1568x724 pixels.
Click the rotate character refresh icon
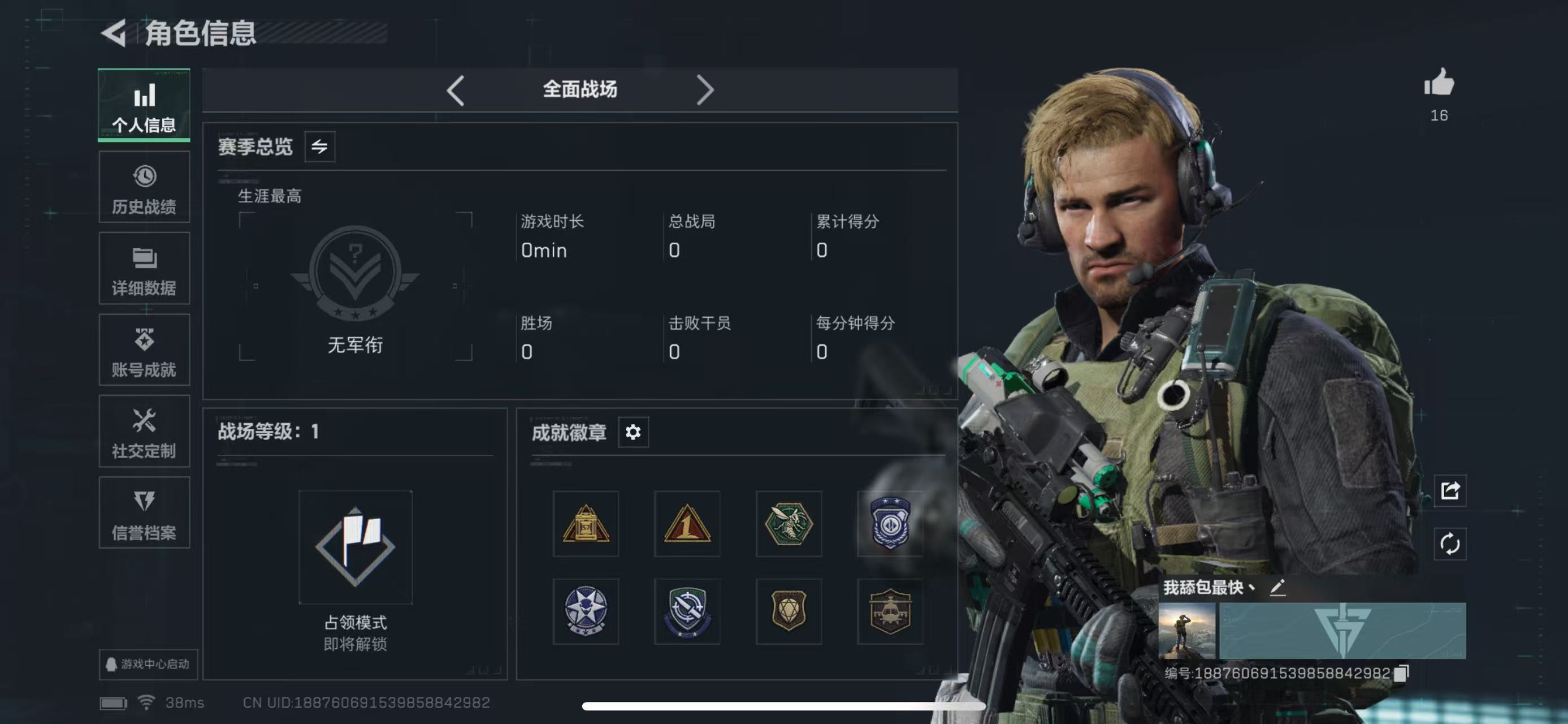click(x=1450, y=544)
